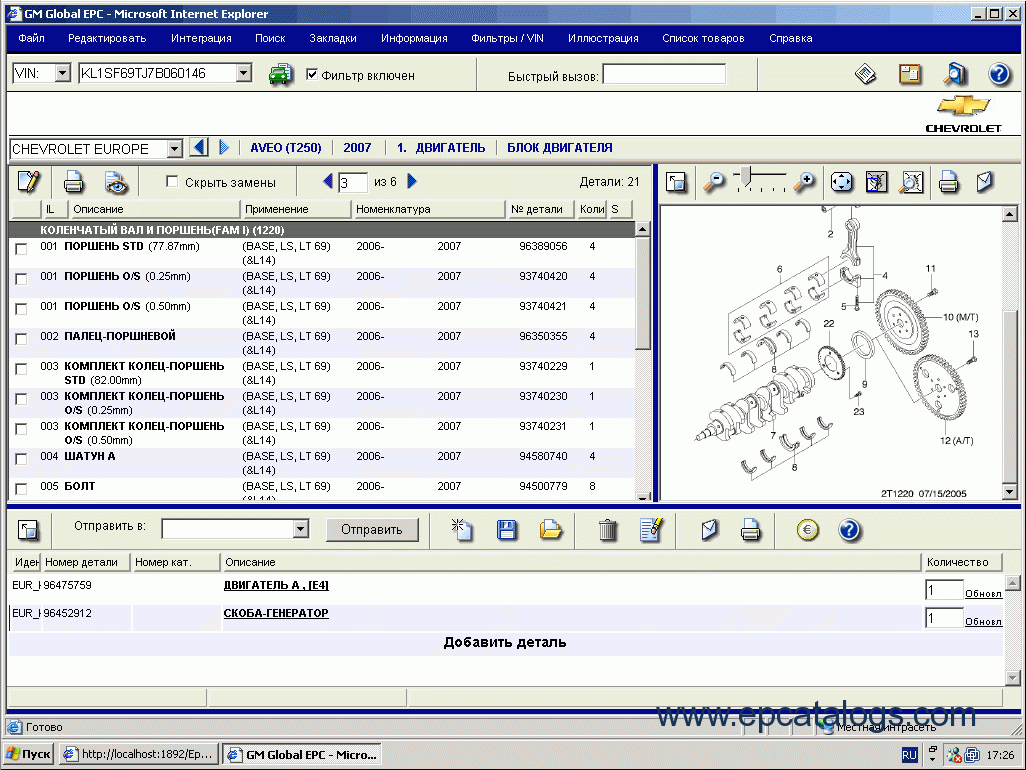Click the Быстрый вызов input field
1026x770 pixels.
(663, 75)
